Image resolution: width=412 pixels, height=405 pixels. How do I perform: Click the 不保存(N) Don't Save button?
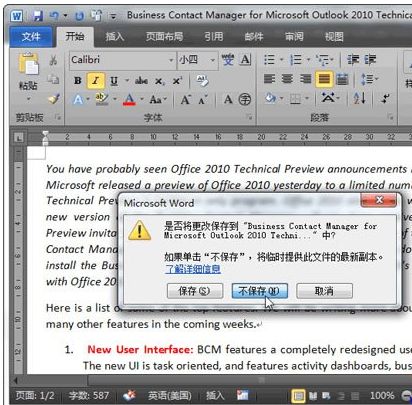point(259,291)
